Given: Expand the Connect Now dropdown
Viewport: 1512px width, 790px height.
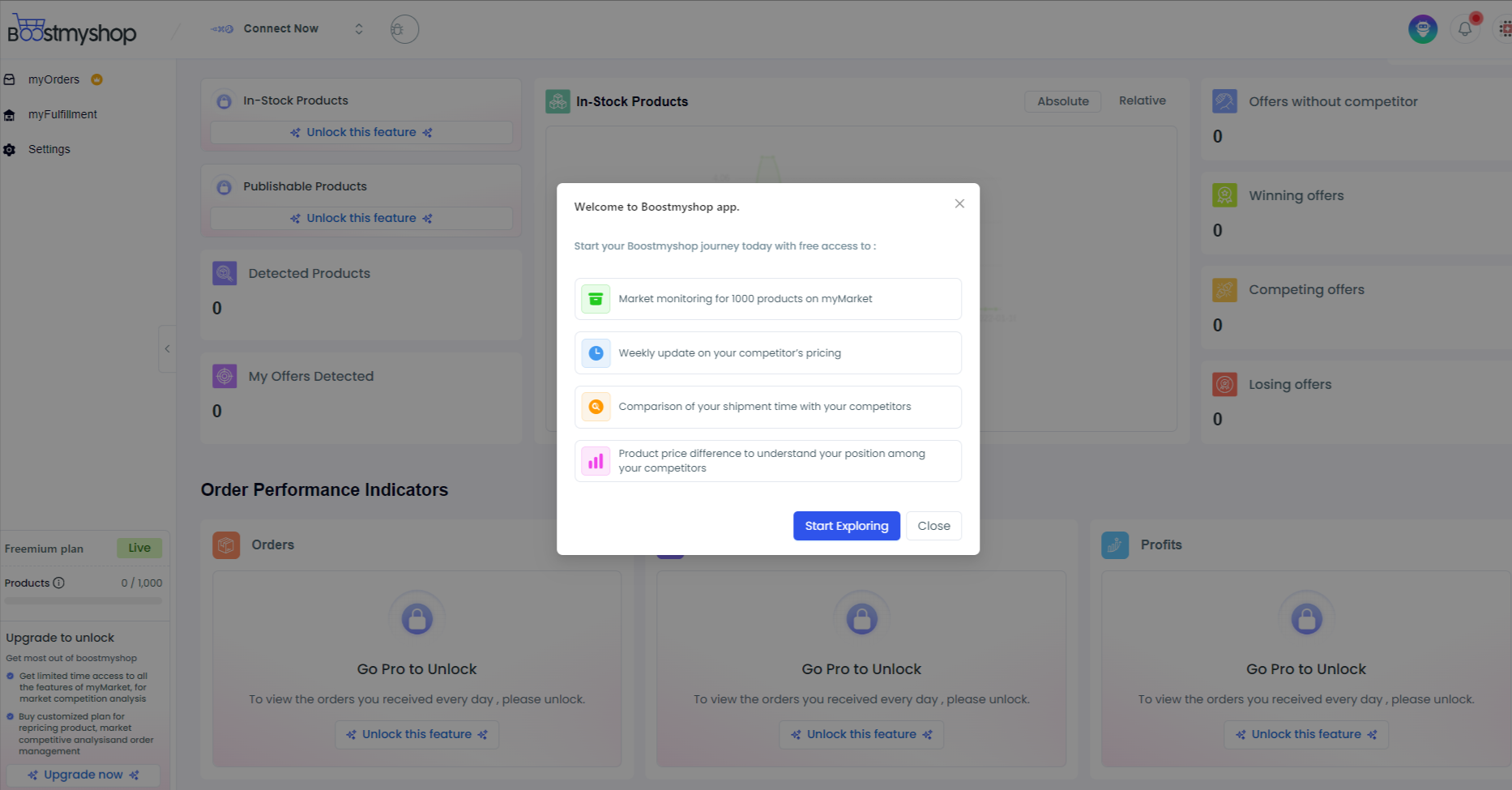Looking at the screenshot, I should pos(359,29).
